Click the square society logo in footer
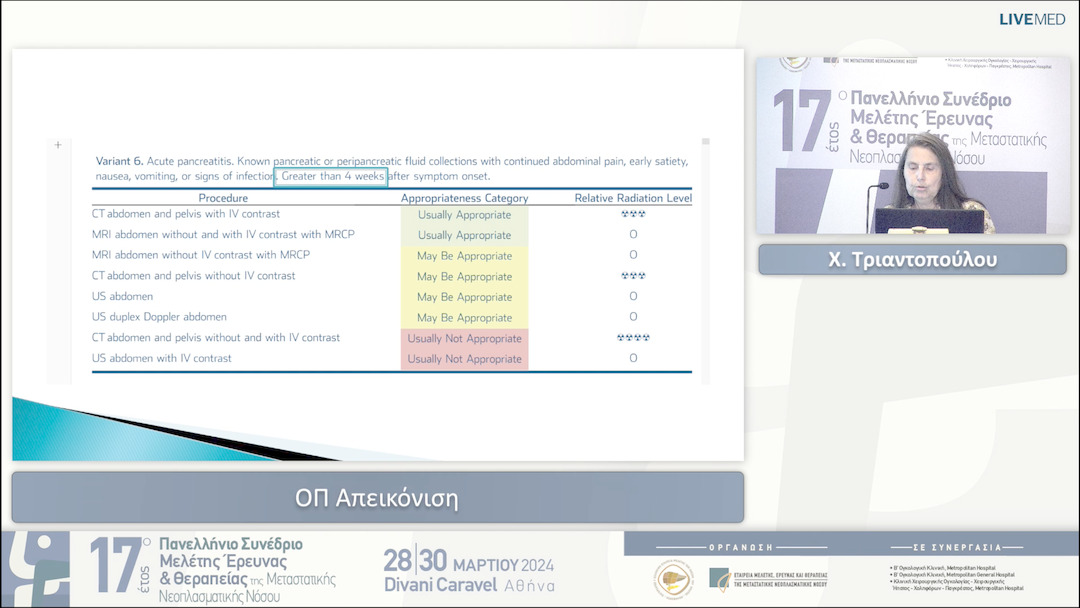 click(720, 579)
